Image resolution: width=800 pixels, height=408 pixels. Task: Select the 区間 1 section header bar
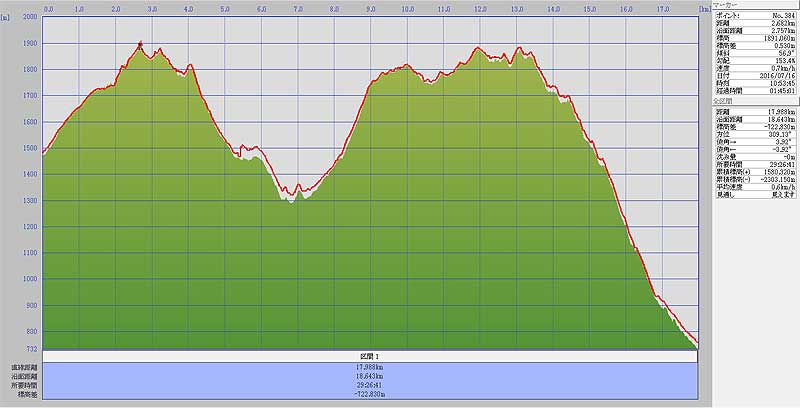[x=370, y=356]
